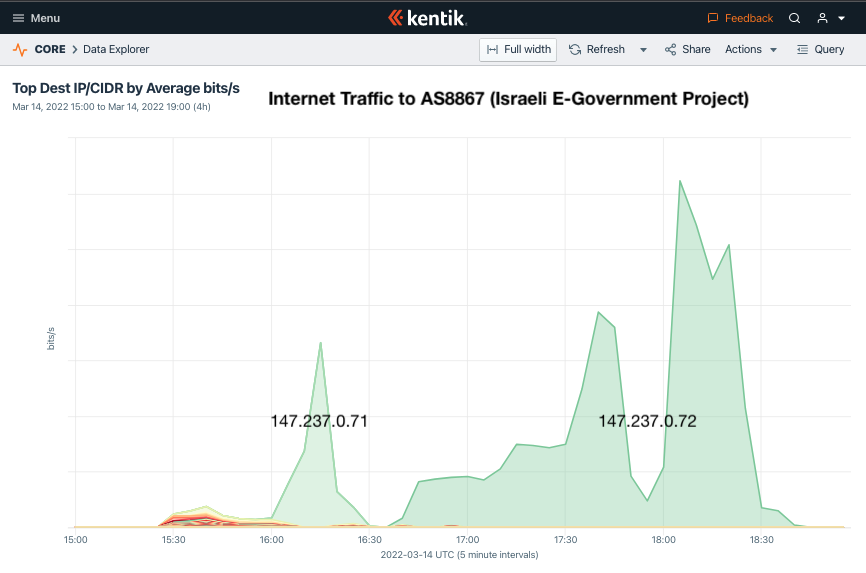866x573 pixels.
Task: Click the Share nodes icon
Action: (670, 50)
